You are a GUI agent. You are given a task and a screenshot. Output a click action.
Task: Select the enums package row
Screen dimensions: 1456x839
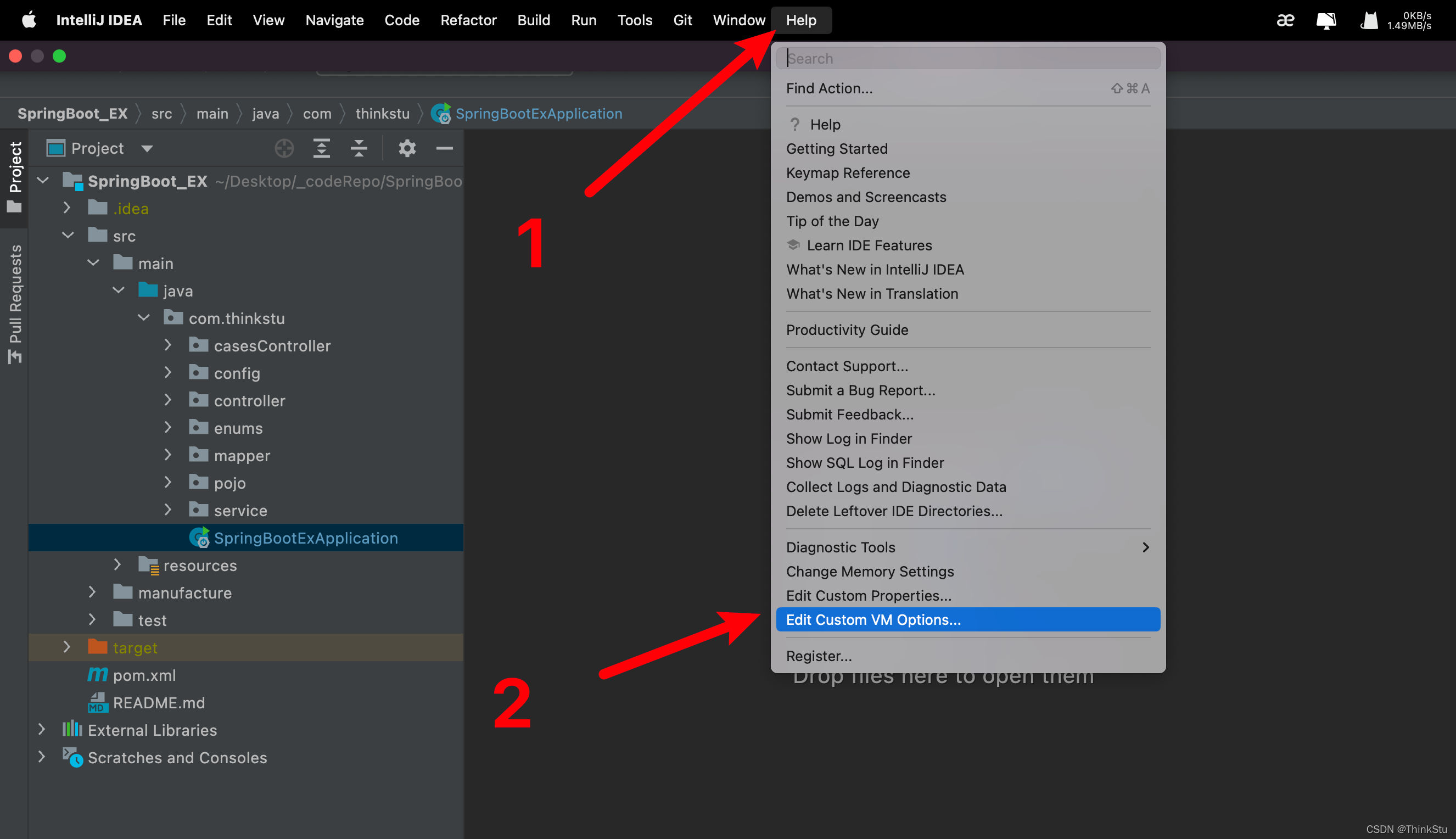[x=246, y=428]
